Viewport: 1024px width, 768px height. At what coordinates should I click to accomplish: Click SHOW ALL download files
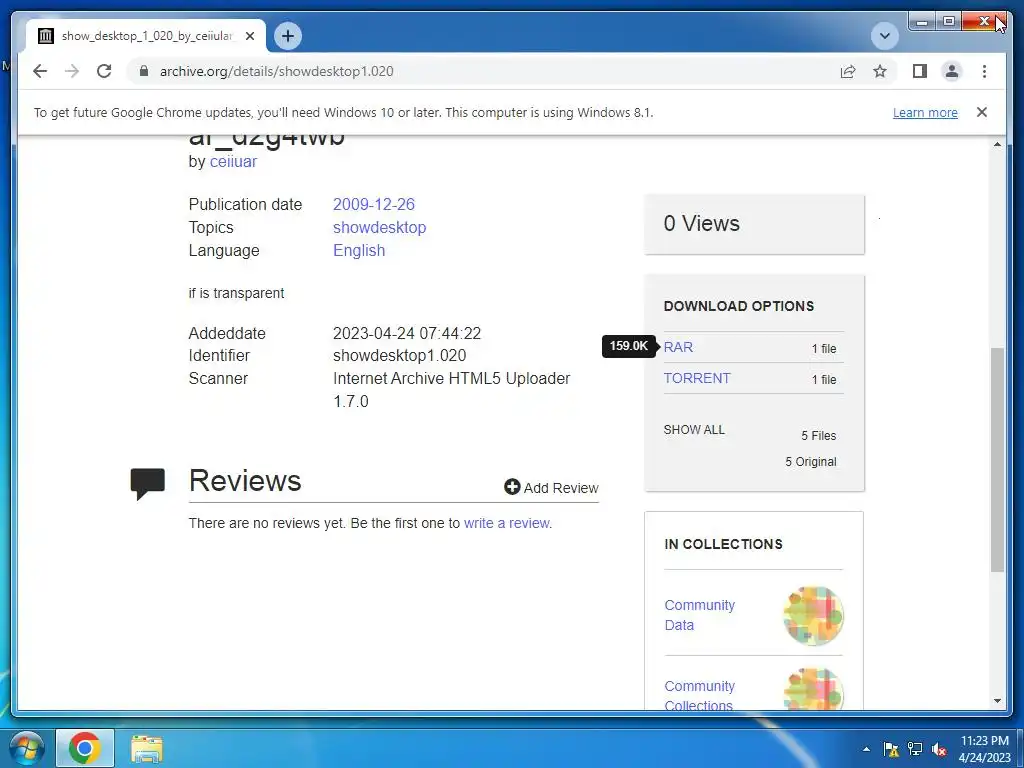(x=694, y=430)
